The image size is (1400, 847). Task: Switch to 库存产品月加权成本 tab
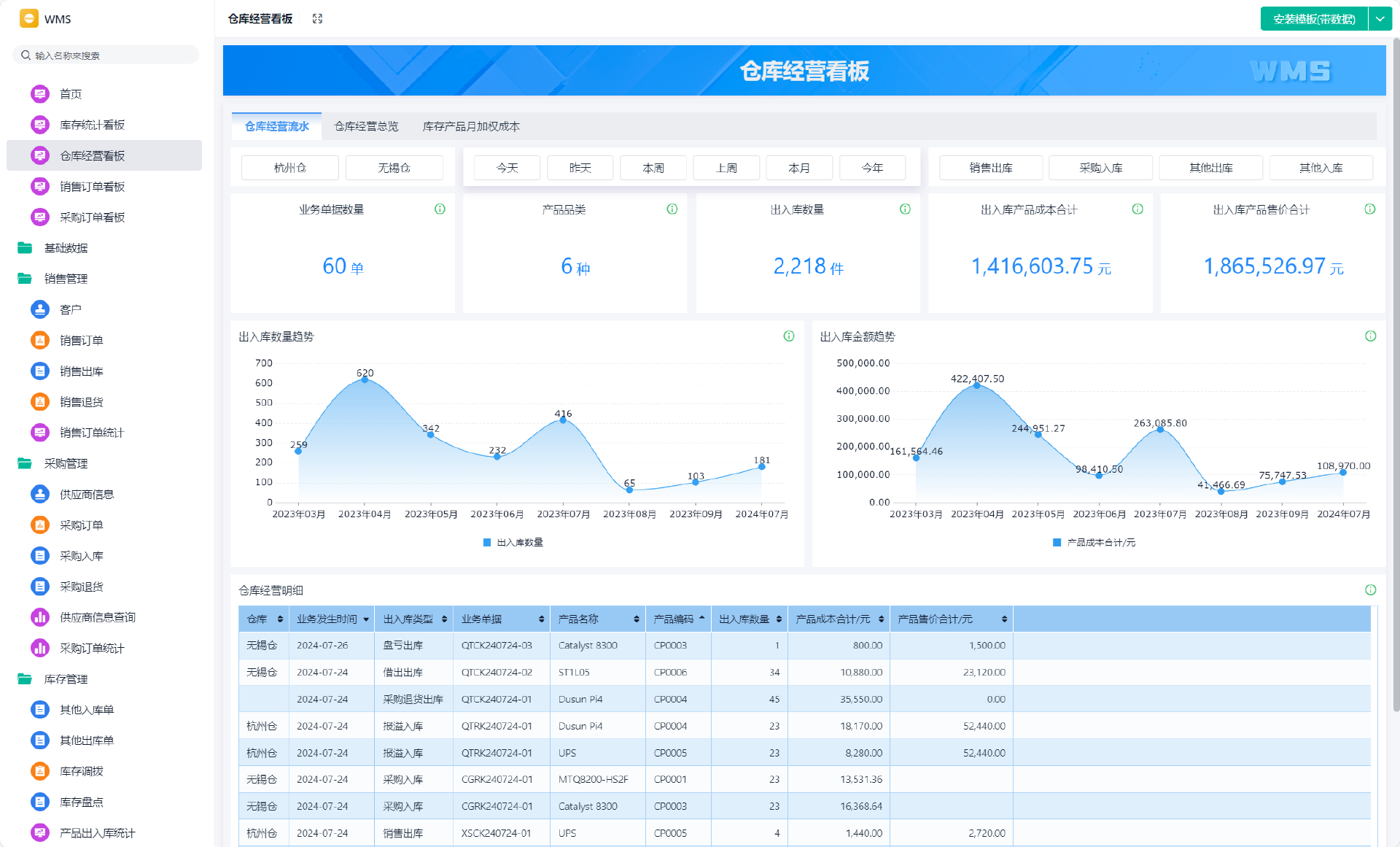coord(471,127)
